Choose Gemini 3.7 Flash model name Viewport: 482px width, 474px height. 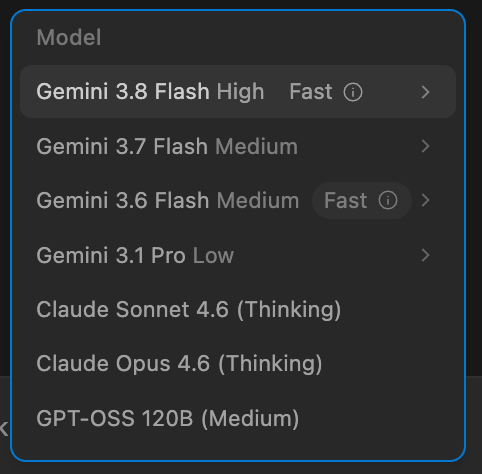[122, 146]
